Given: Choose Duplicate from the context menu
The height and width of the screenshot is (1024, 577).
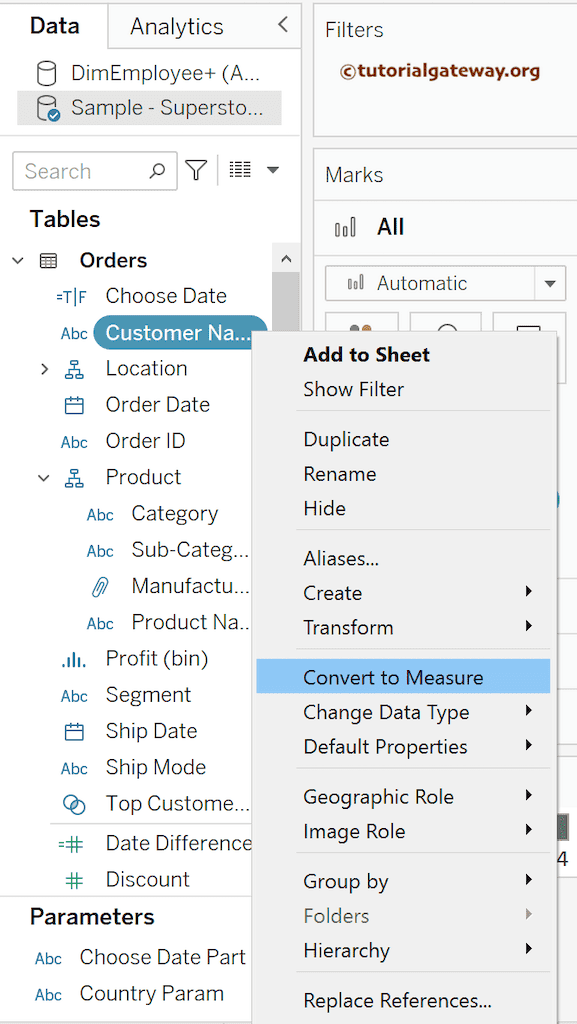Looking at the screenshot, I should (345, 439).
